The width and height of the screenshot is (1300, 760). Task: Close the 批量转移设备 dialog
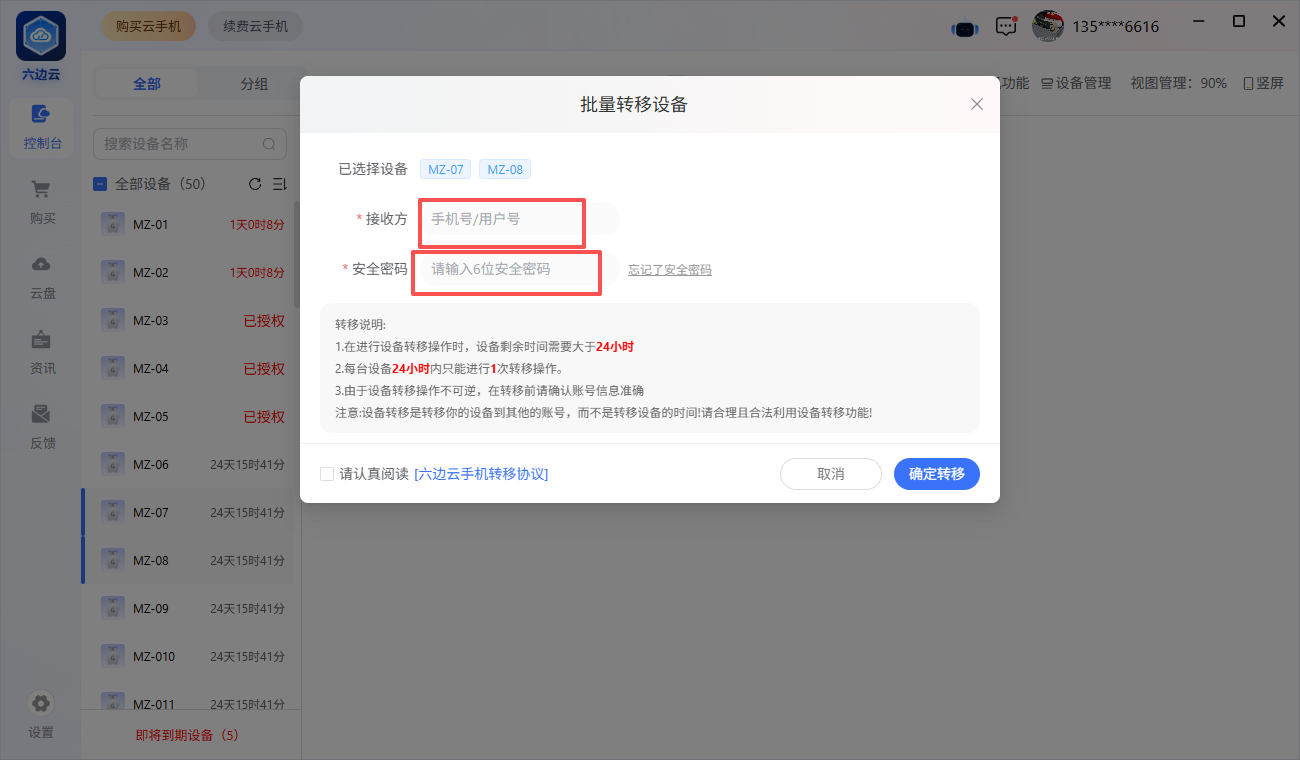click(977, 104)
